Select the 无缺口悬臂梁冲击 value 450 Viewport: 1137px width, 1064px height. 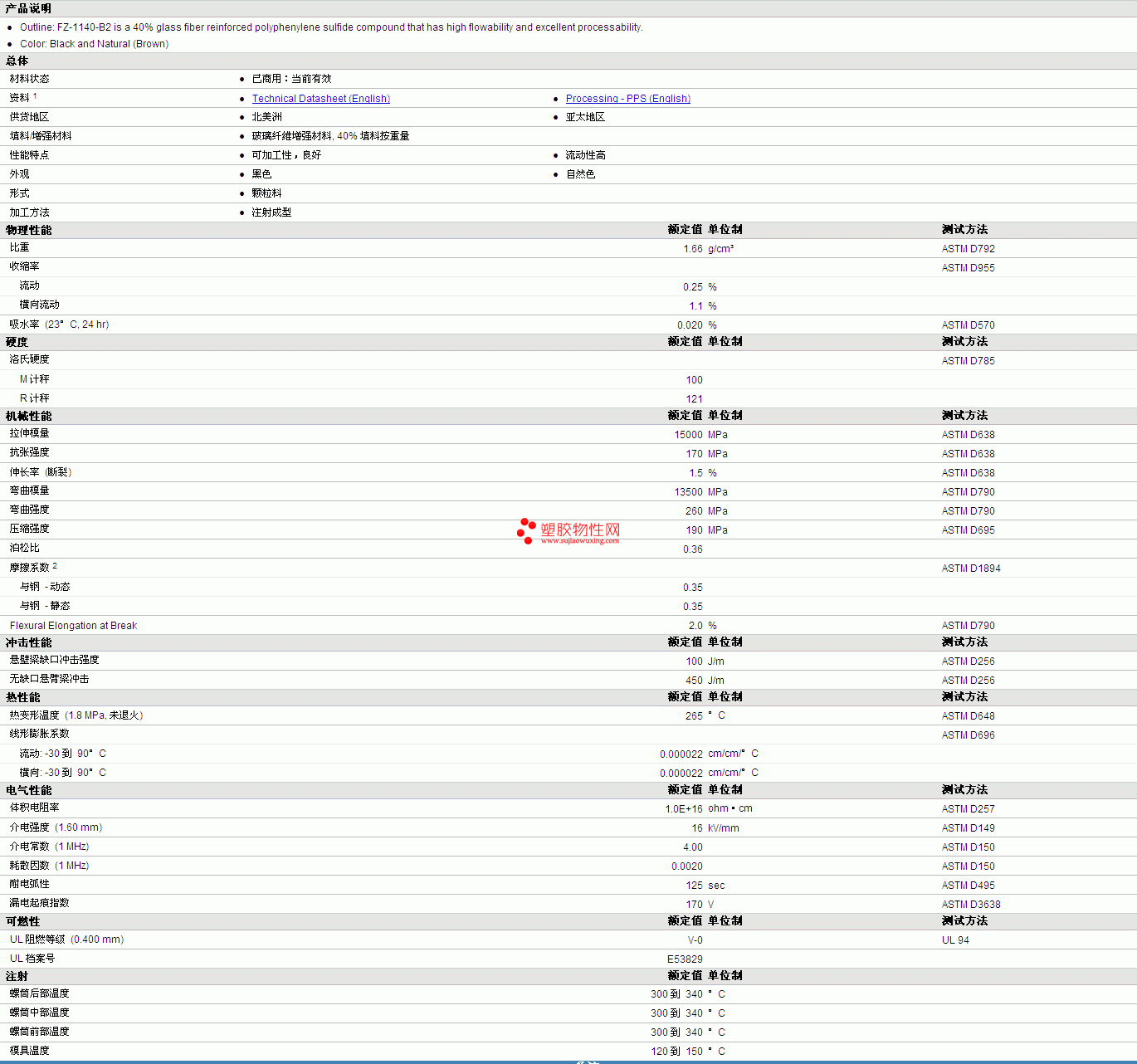coord(694,681)
